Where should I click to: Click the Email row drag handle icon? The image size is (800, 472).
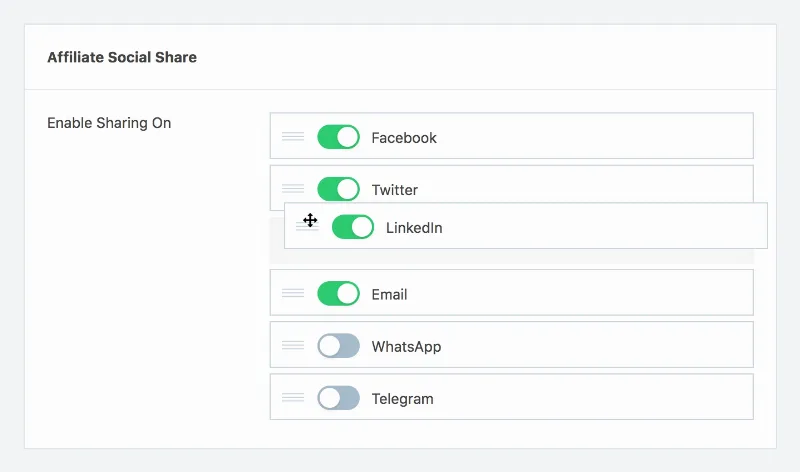tap(293, 293)
